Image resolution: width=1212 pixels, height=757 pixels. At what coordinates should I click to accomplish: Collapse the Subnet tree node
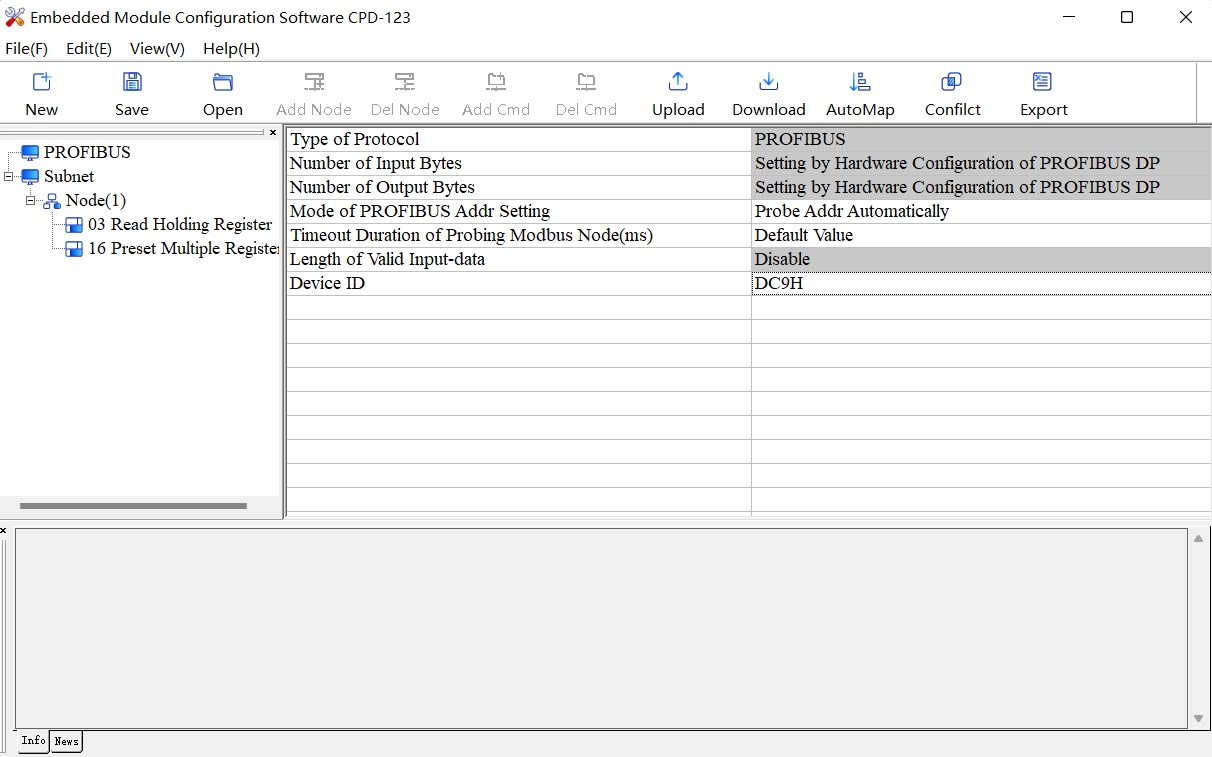click(9, 177)
